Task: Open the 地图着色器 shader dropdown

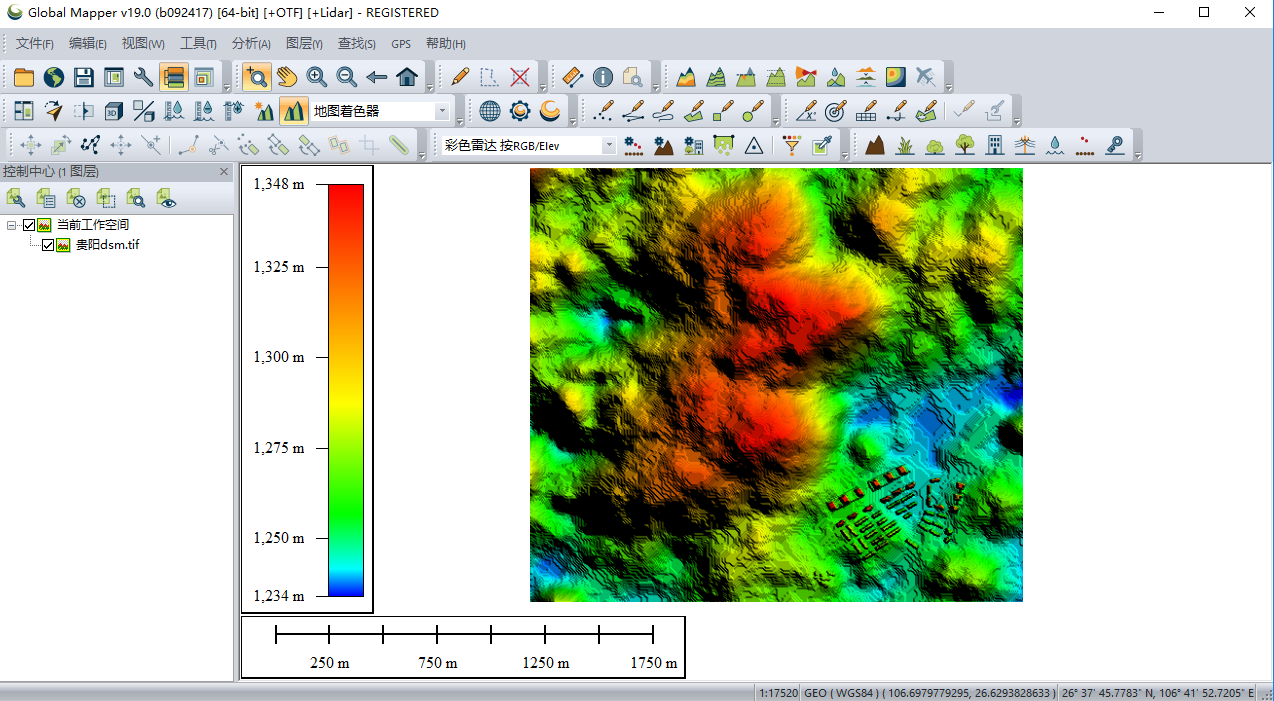Action: click(x=441, y=111)
